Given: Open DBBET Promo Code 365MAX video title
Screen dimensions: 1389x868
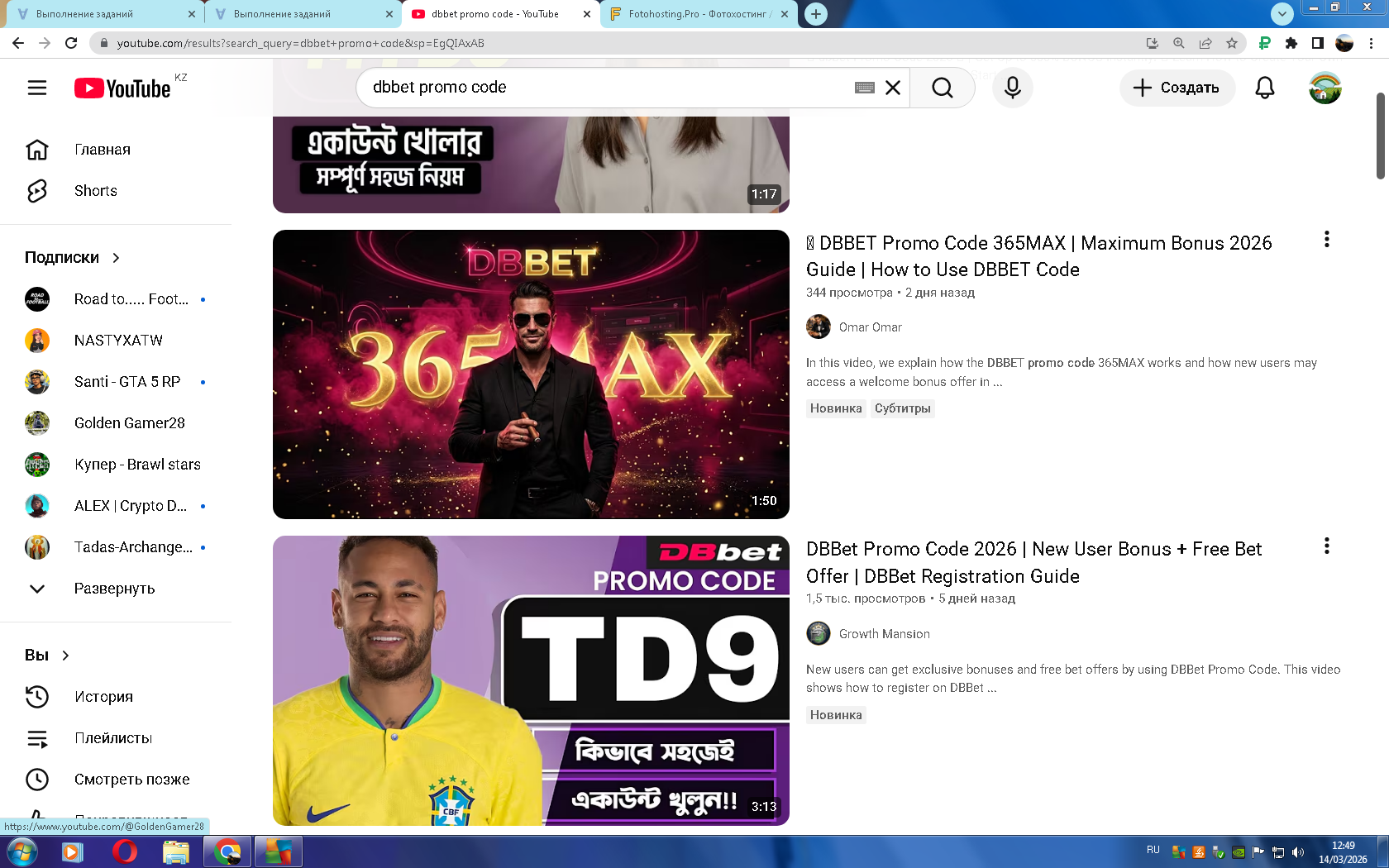Looking at the screenshot, I should pos(1039,256).
